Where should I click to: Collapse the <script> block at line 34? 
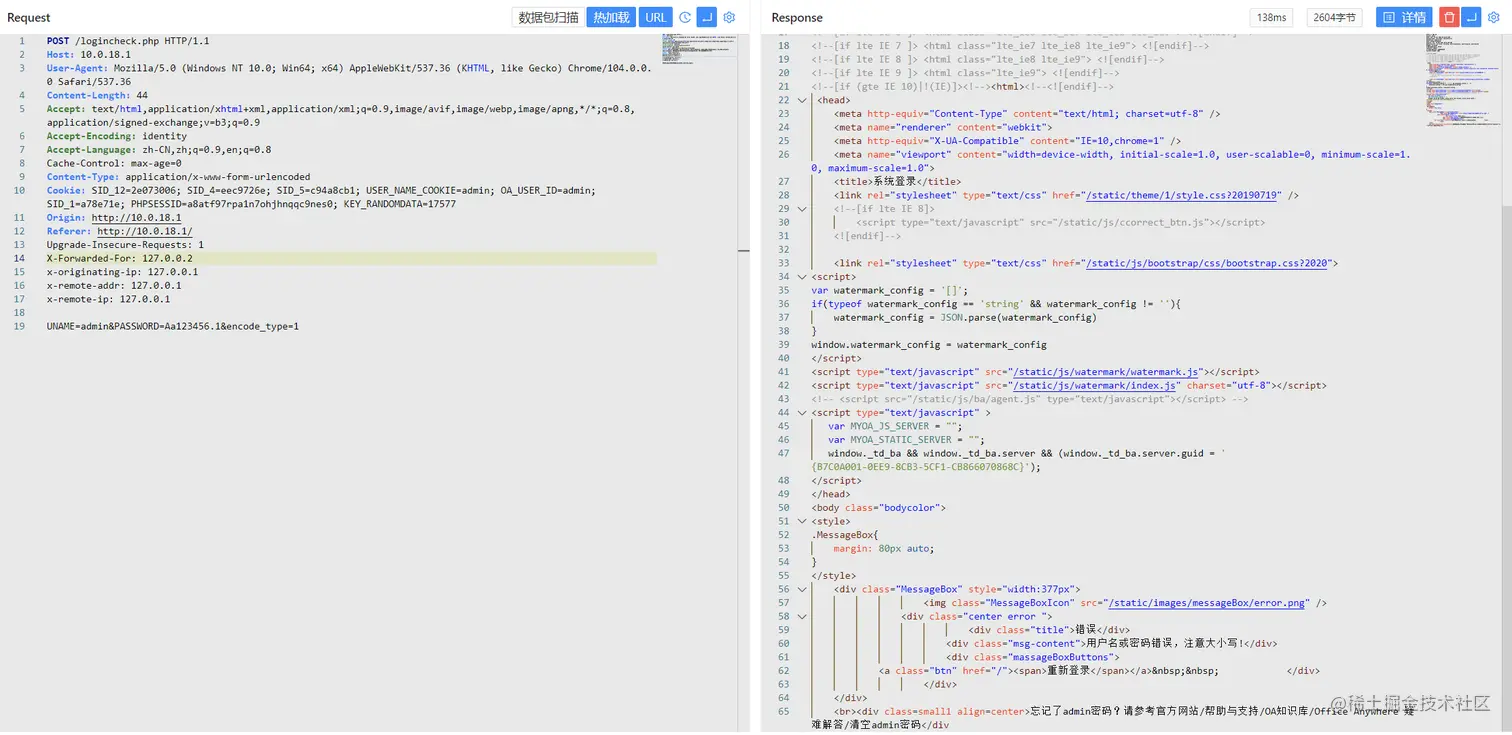click(801, 277)
